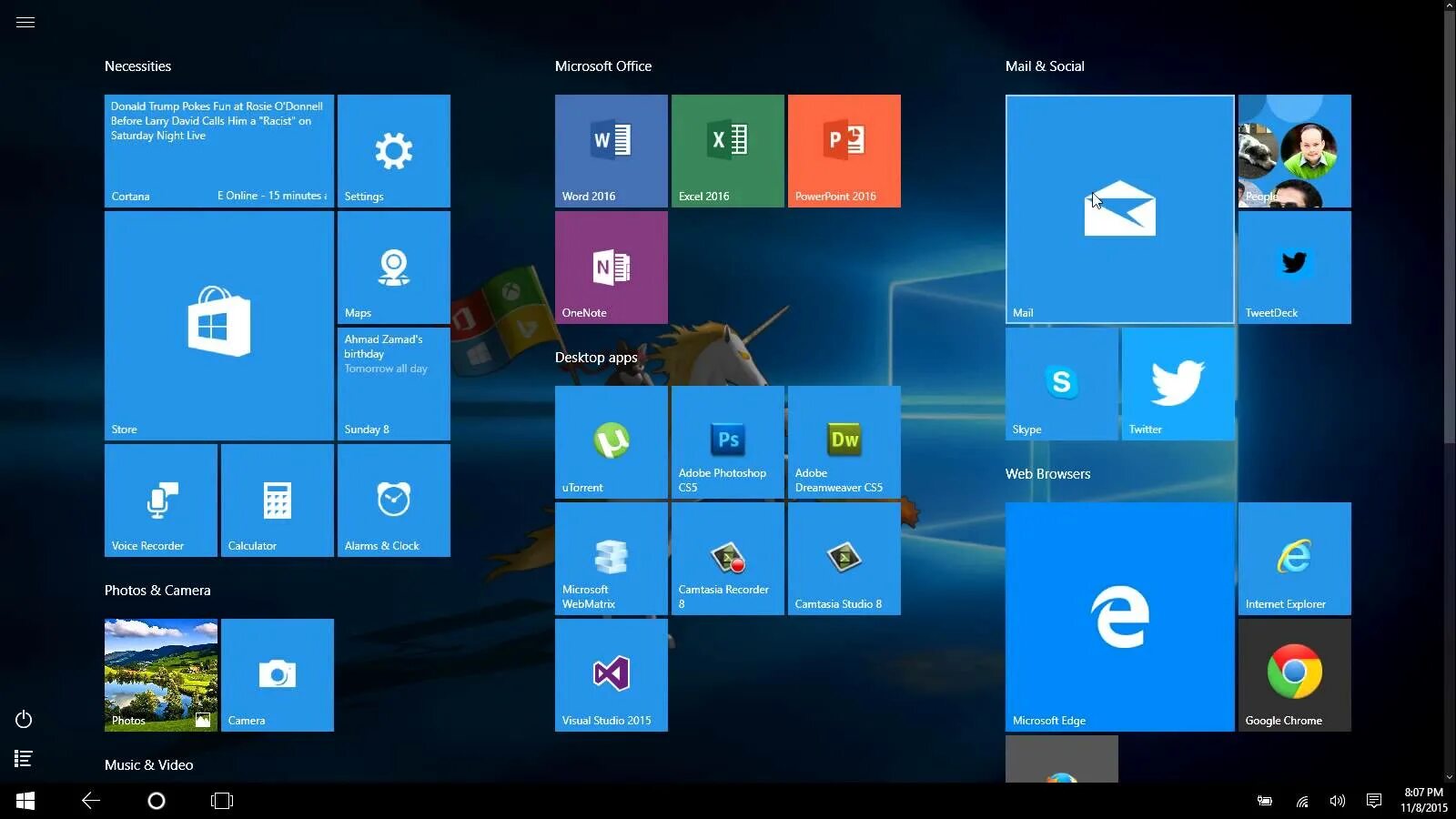
Task: Click the scrollbar down arrow
Action: click(1449, 778)
